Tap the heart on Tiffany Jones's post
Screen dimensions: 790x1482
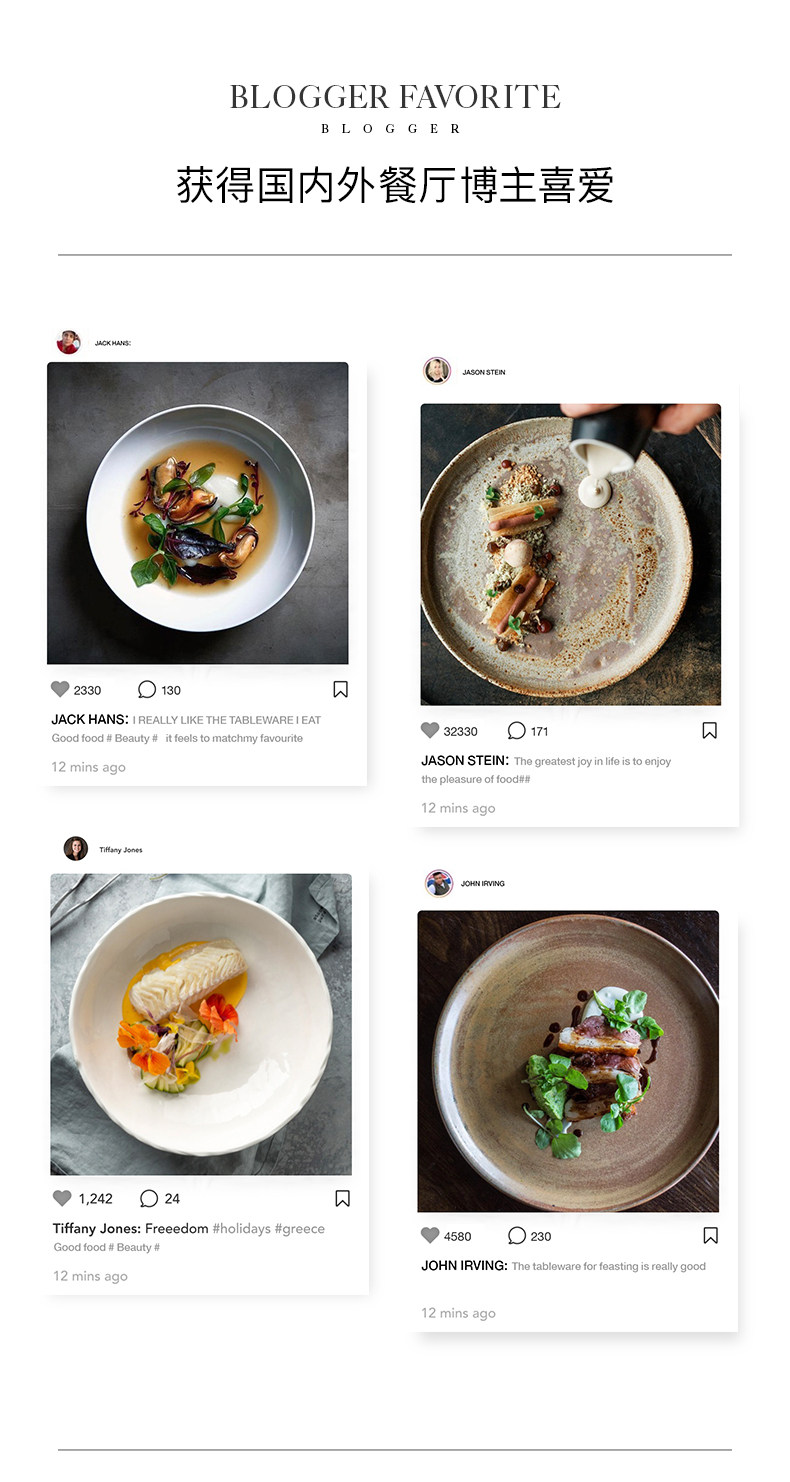coord(62,1198)
